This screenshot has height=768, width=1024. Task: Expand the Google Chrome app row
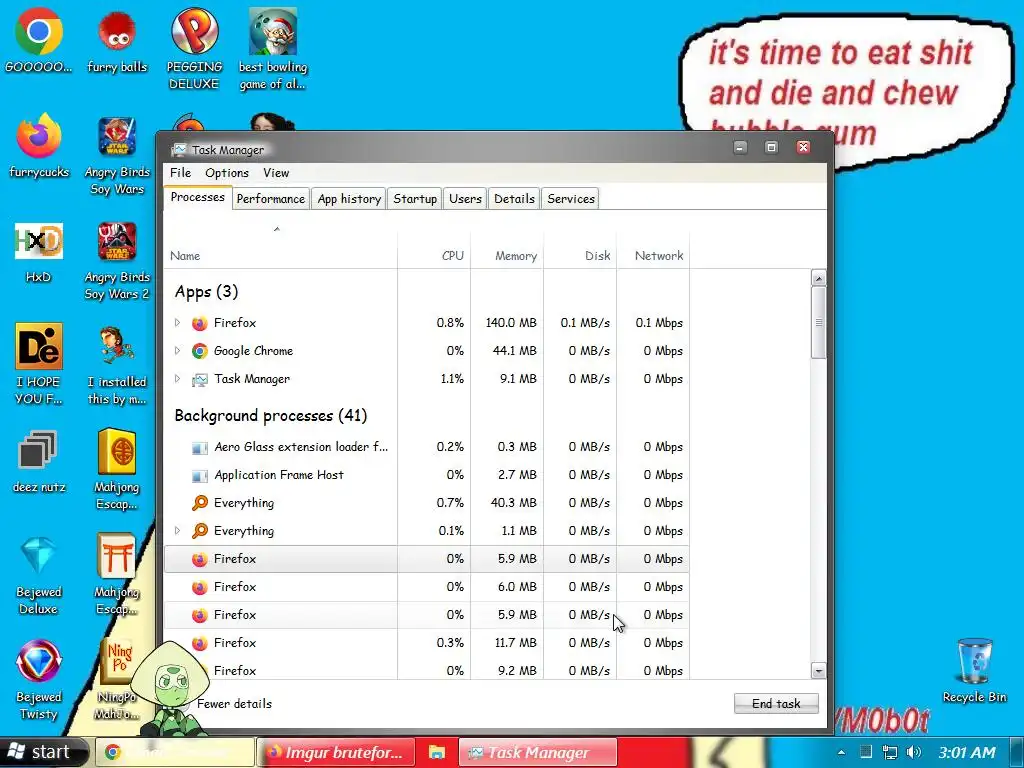click(177, 351)
